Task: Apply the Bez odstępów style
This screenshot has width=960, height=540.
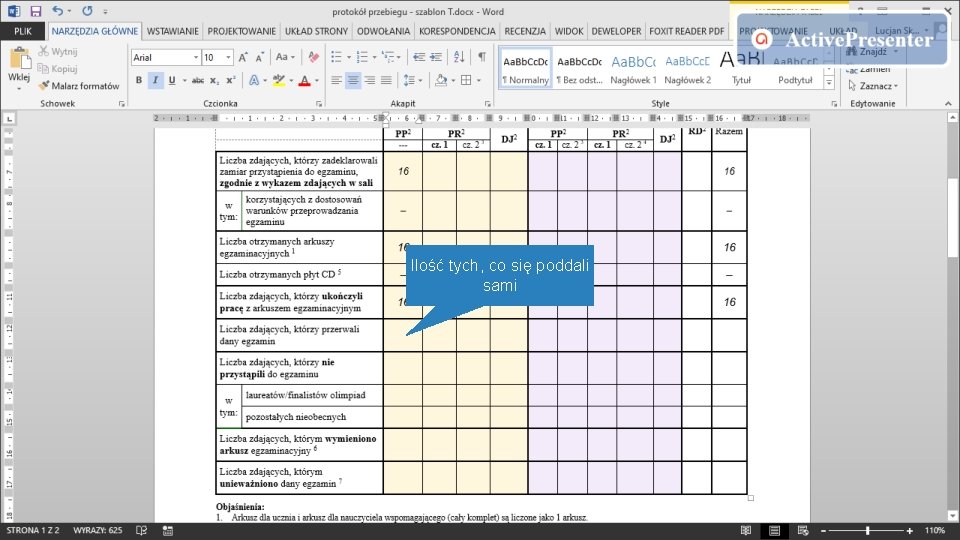Action: click(579, 68)
